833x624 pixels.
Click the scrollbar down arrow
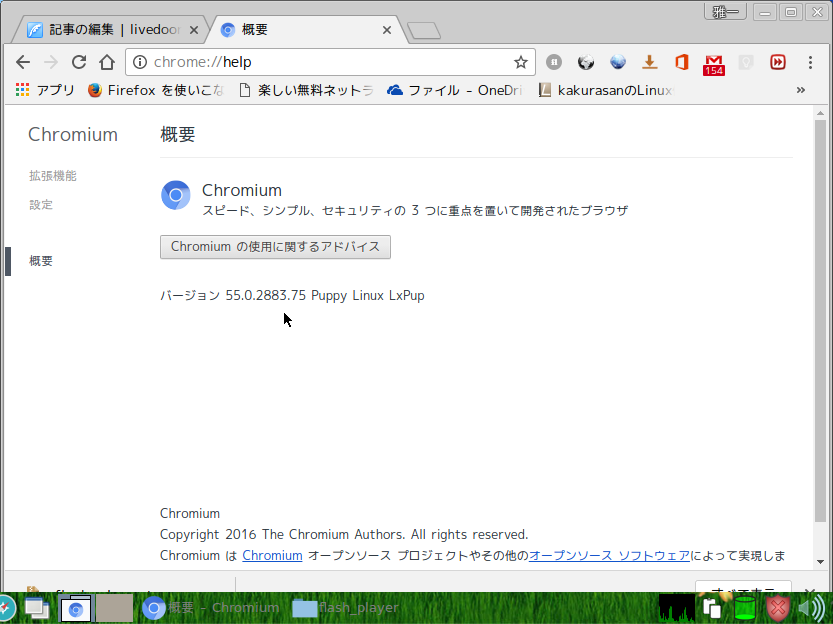[820, 562]
